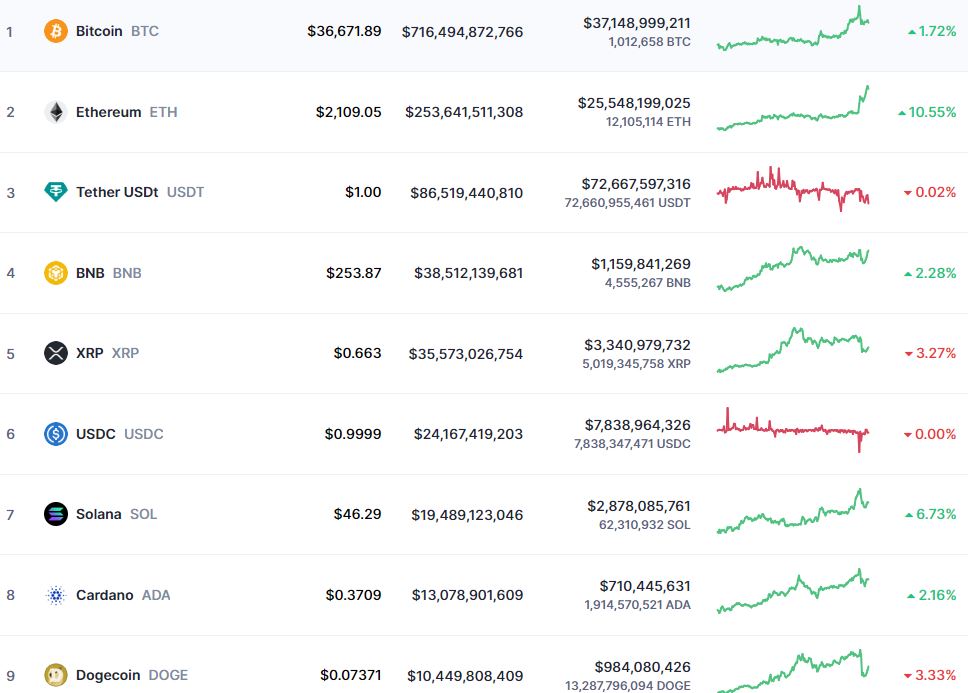This screenshot has height=693, width=968.
Task: Click market cap $716,494,872,766
Action: (x=462, y=32)
